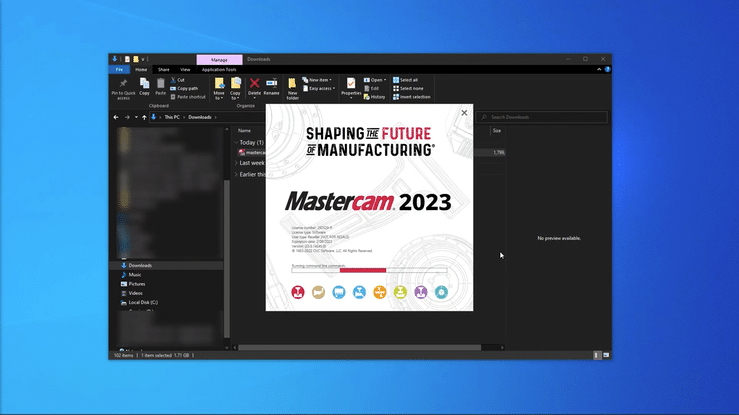Image resolution: width=739 pixels, height=415 pixels.
Task: Expand the Earlier this group
Action: [236, 174]
